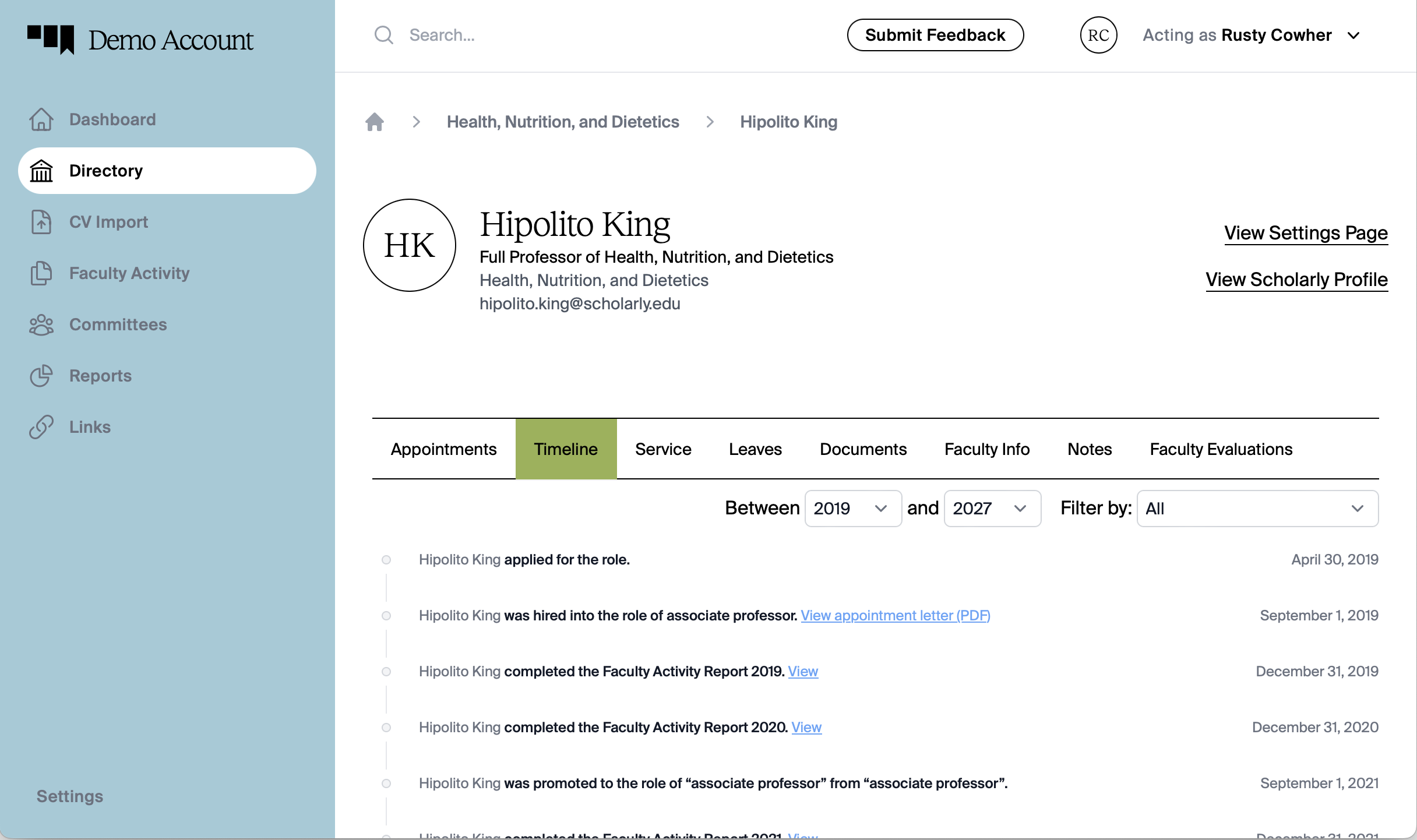Switch to the Documents tab
Image resolution: width=1417 pixels, height=840 pixels.
pyautogui.click(x=863, y=449)
